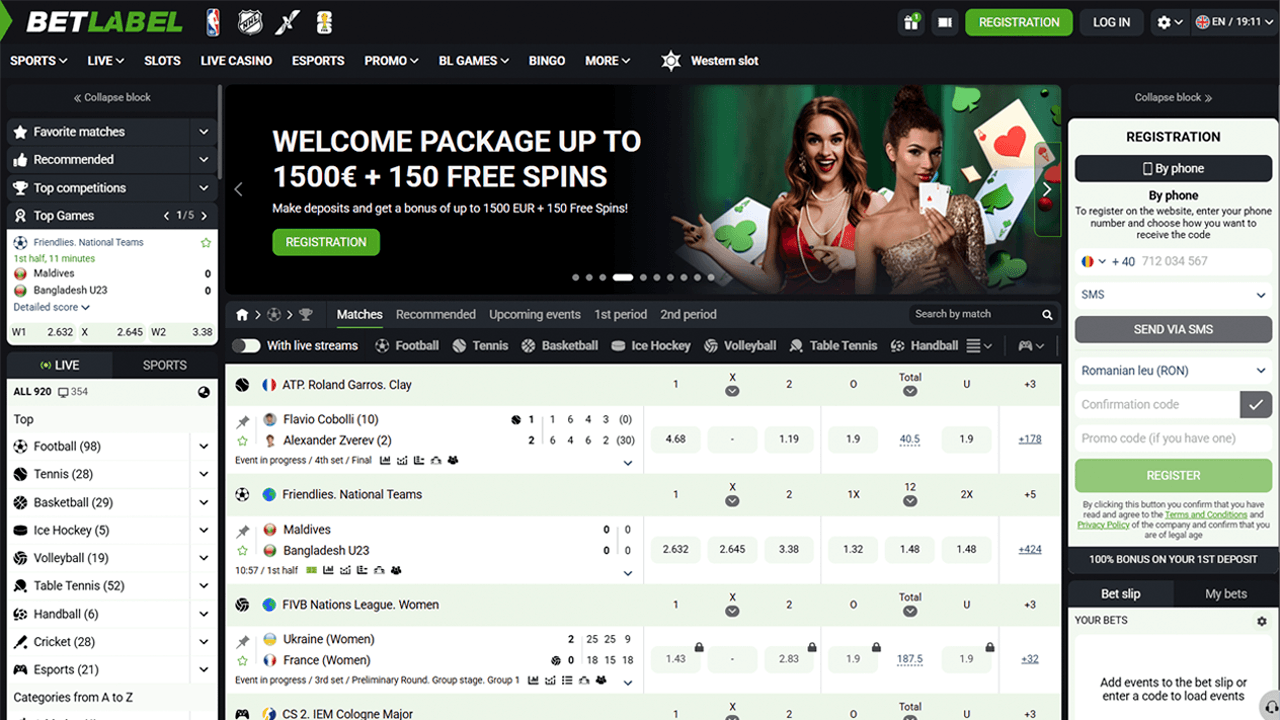This screenshot has width=1280, height=720.
Task: Advance banner with right arrow
Action: pyautogui.click(x=1047, y=189)
